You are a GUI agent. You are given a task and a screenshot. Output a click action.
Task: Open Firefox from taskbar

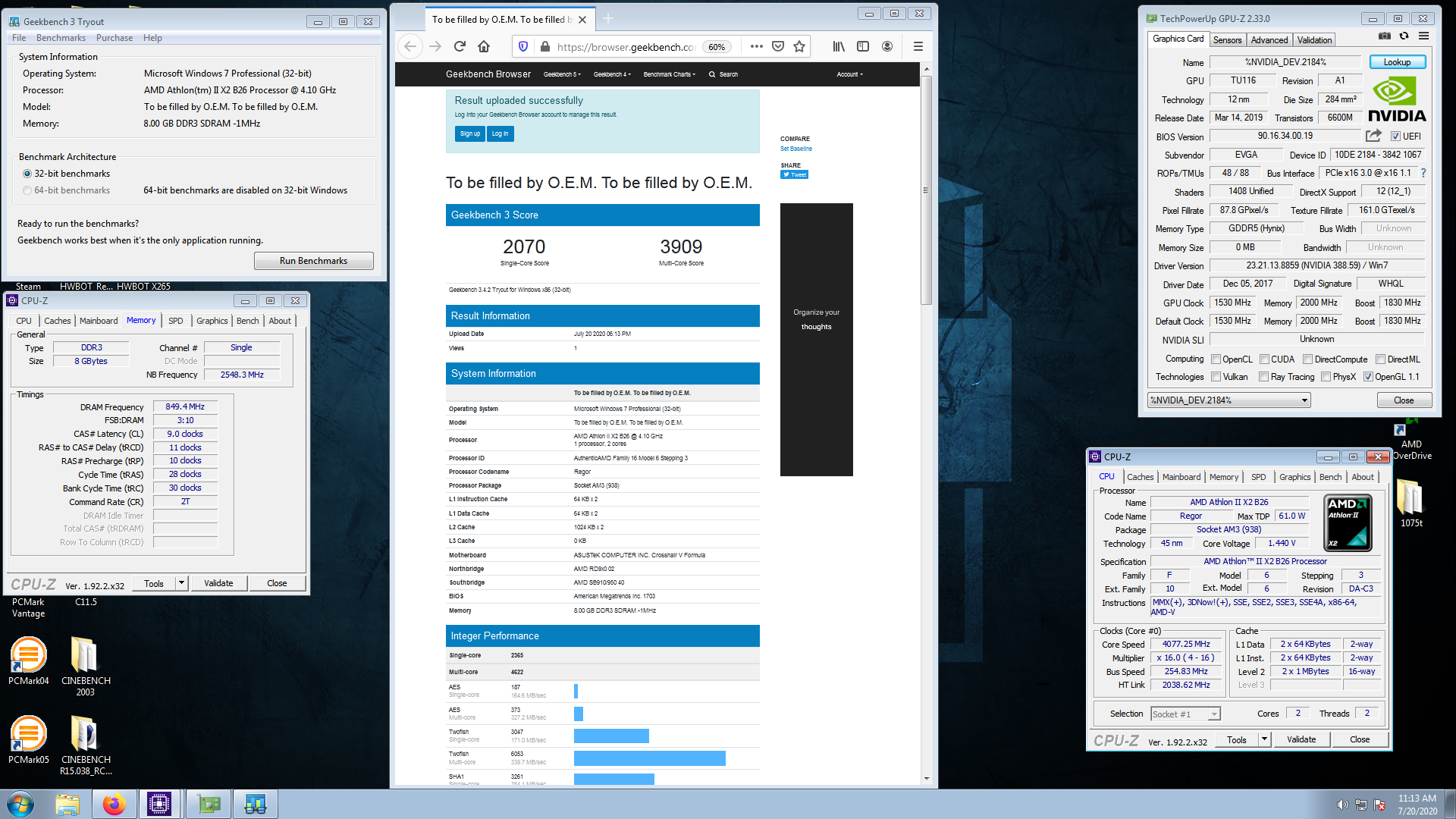114,804
